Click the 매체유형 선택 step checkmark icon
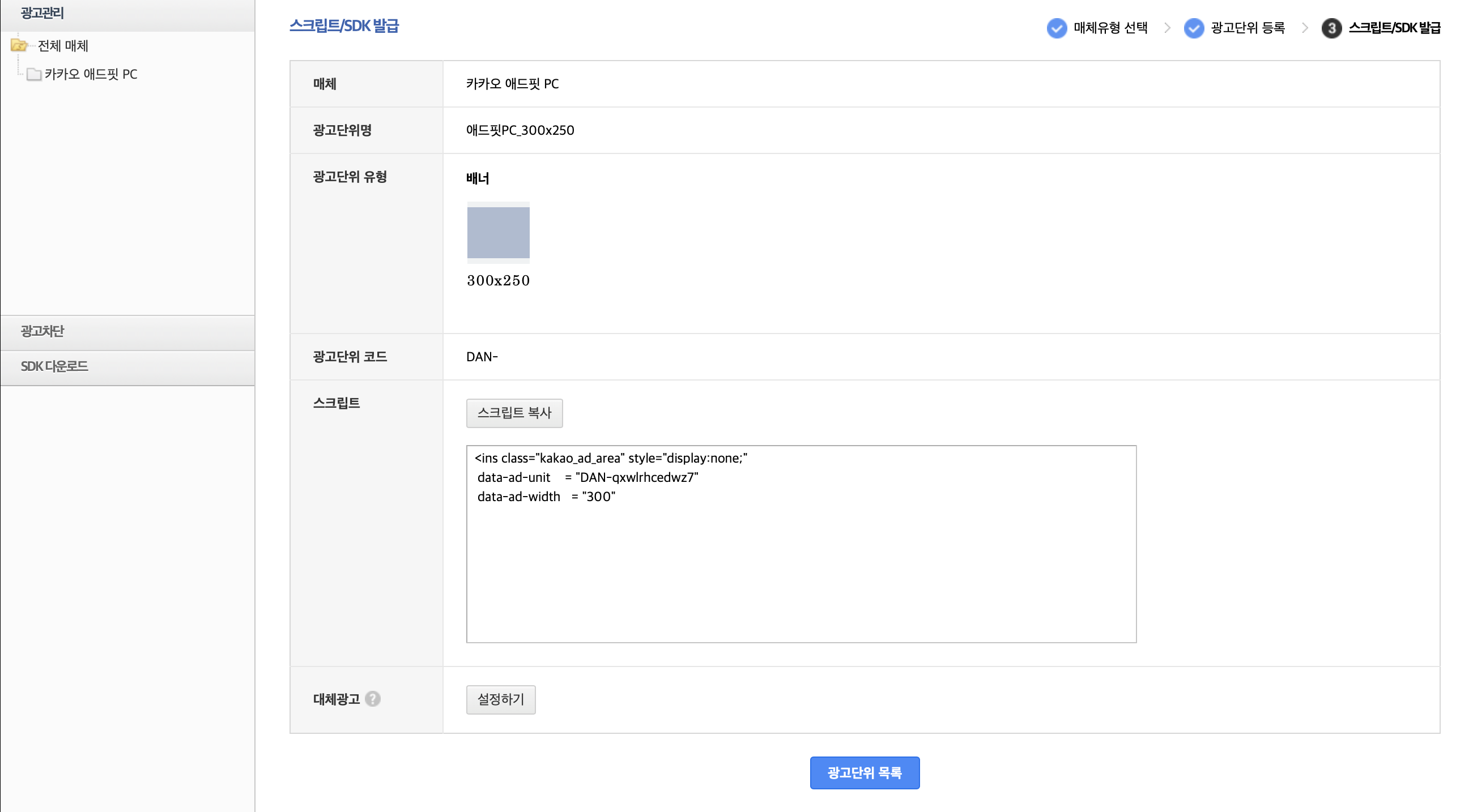The height and width of the screenshot is (812, 1473). coord(1056,27)
